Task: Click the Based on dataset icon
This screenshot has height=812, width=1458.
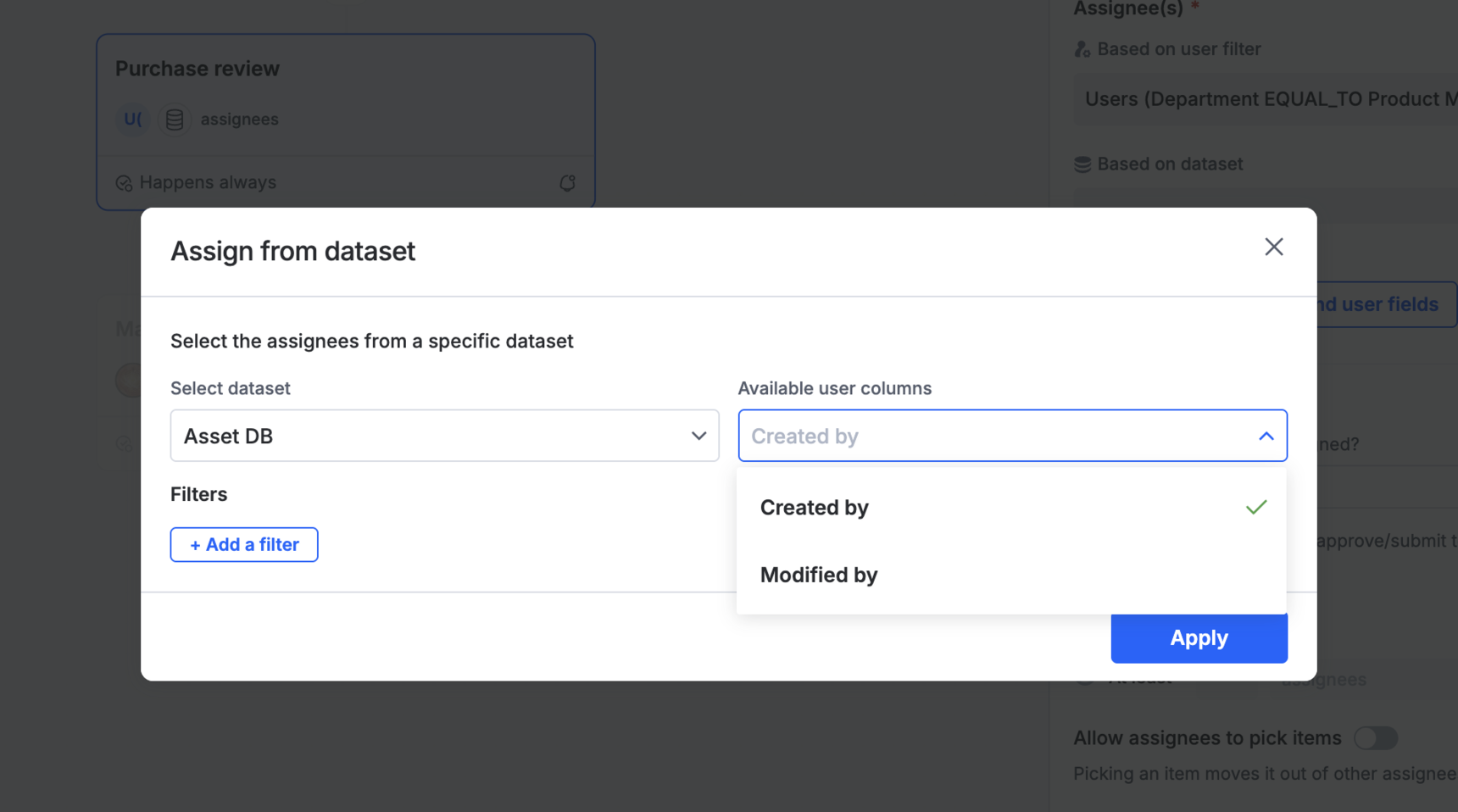Action: 1082,164
